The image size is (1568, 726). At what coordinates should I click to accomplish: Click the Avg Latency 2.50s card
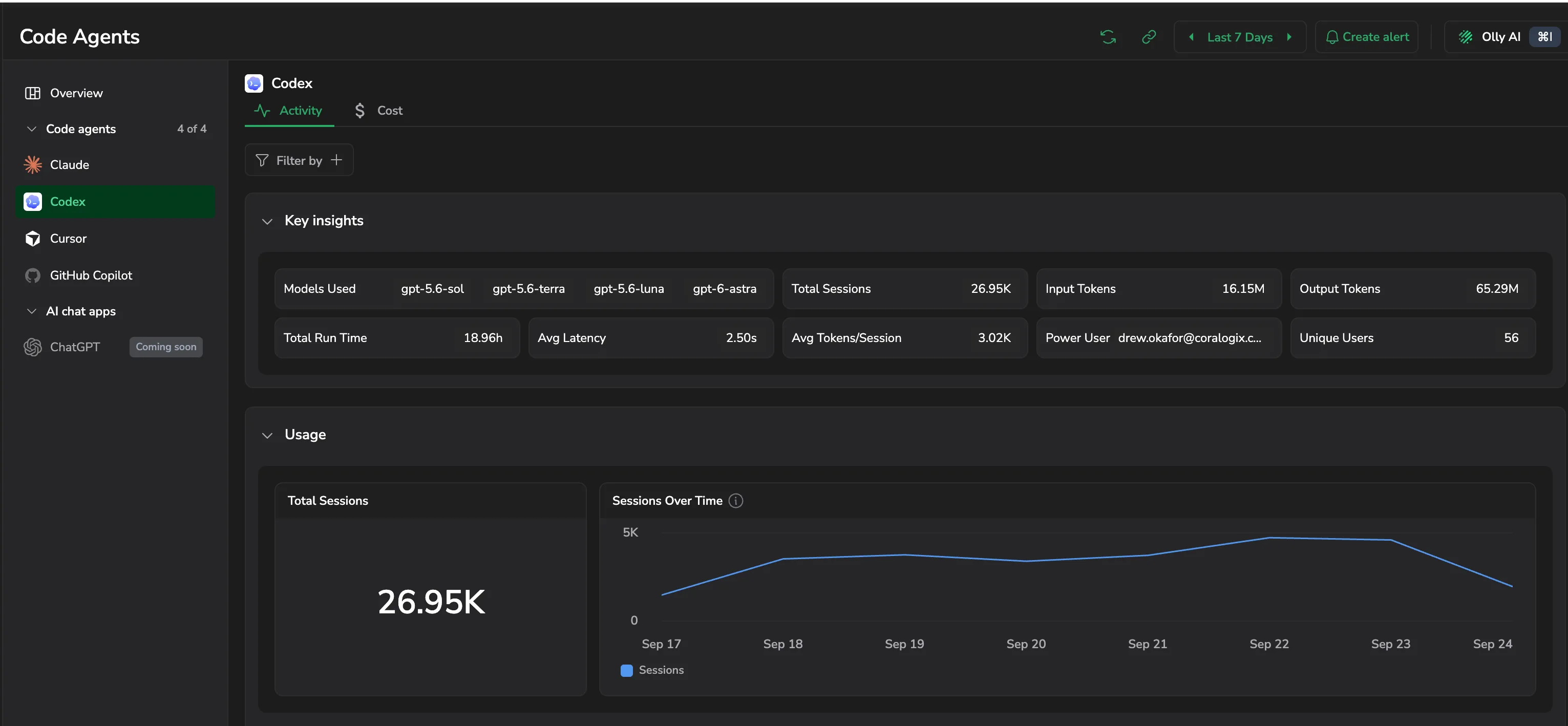click(x=651, y=338)
